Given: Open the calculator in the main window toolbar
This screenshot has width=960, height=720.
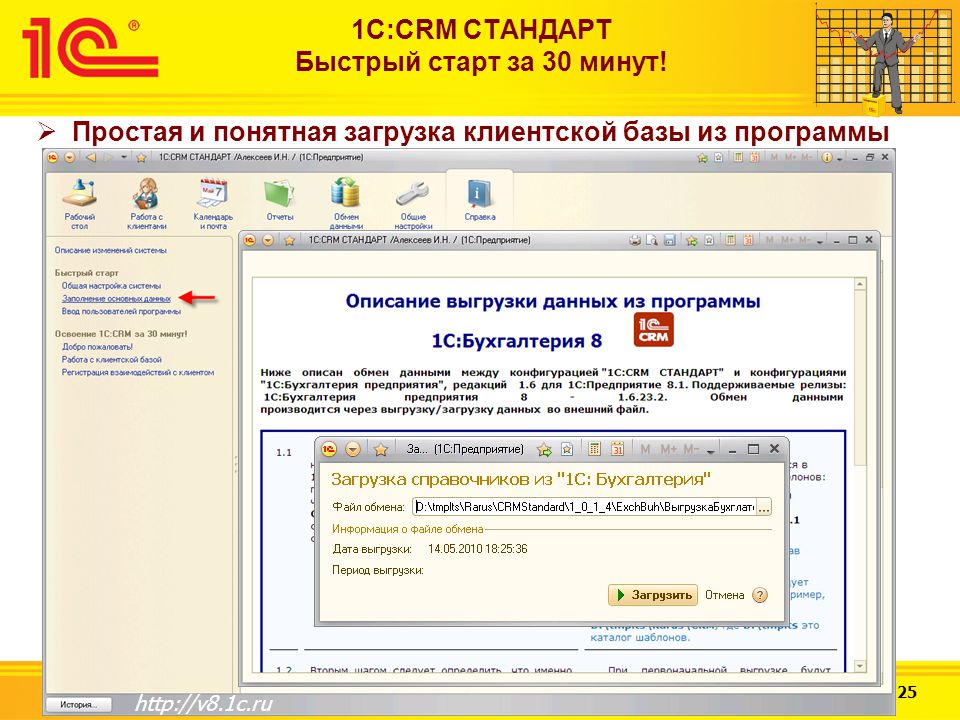Looking at the screenshot, I should [738, 157].
